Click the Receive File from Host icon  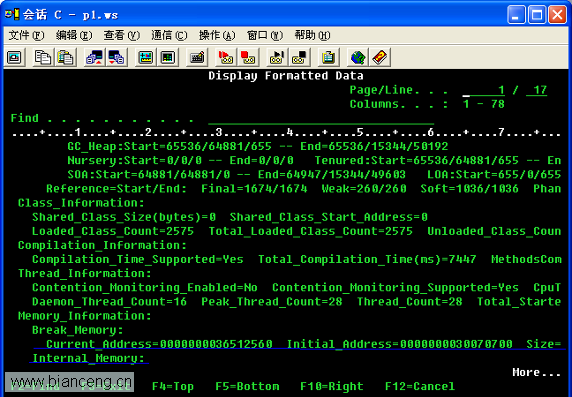(116, 57)
